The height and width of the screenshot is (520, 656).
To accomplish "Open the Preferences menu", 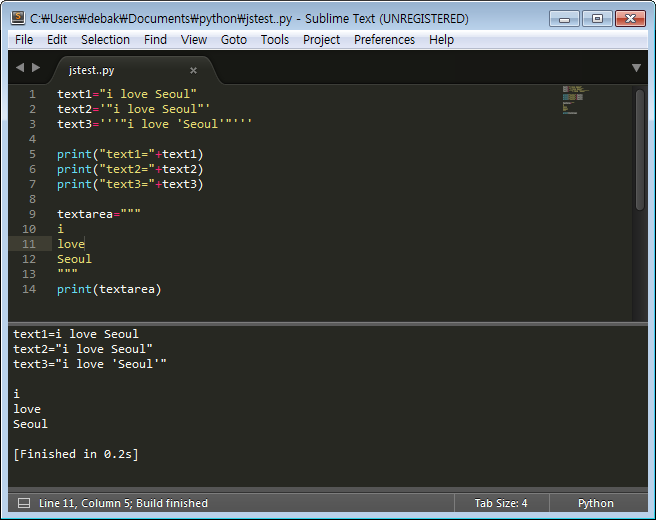I will [x=384, y=40].
